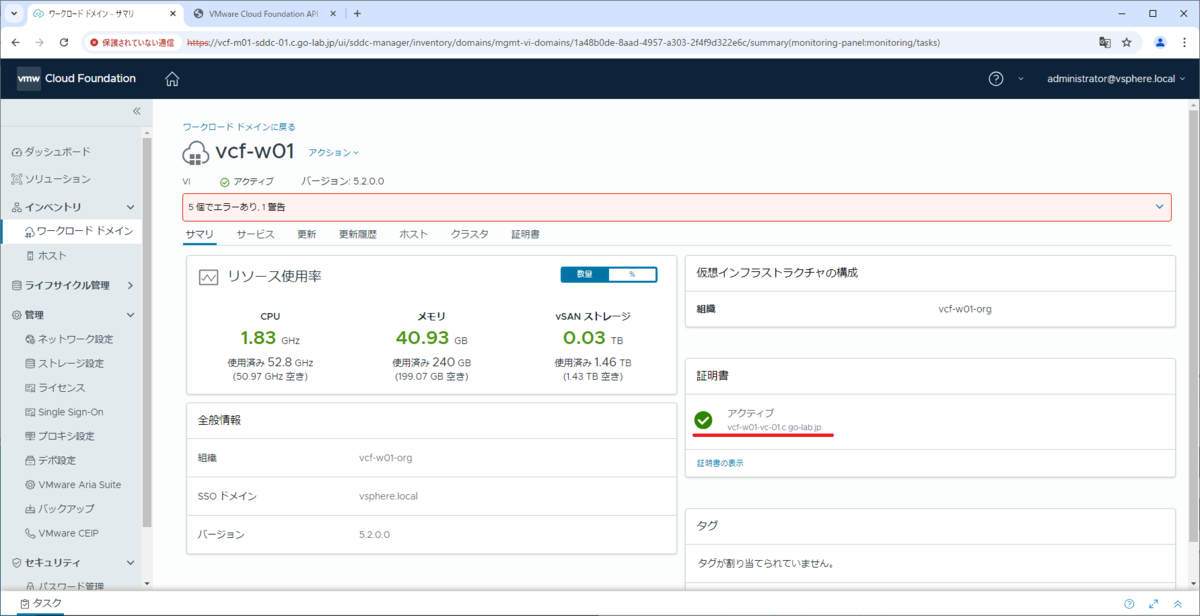Open the タスク panel at bottom
This screenshot has width=1200, height=616.
pyautogui.click(x=41, y=603)
